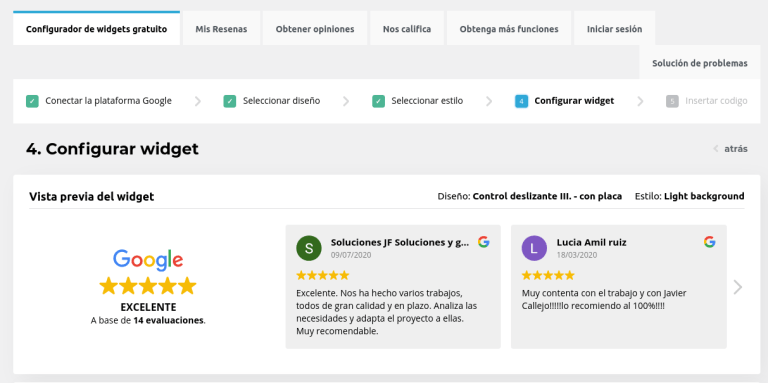Screen dimensions: 768x383
Task: Click the review date 18/03/2020
Action: pyautogui.click(x=577, y=255)
